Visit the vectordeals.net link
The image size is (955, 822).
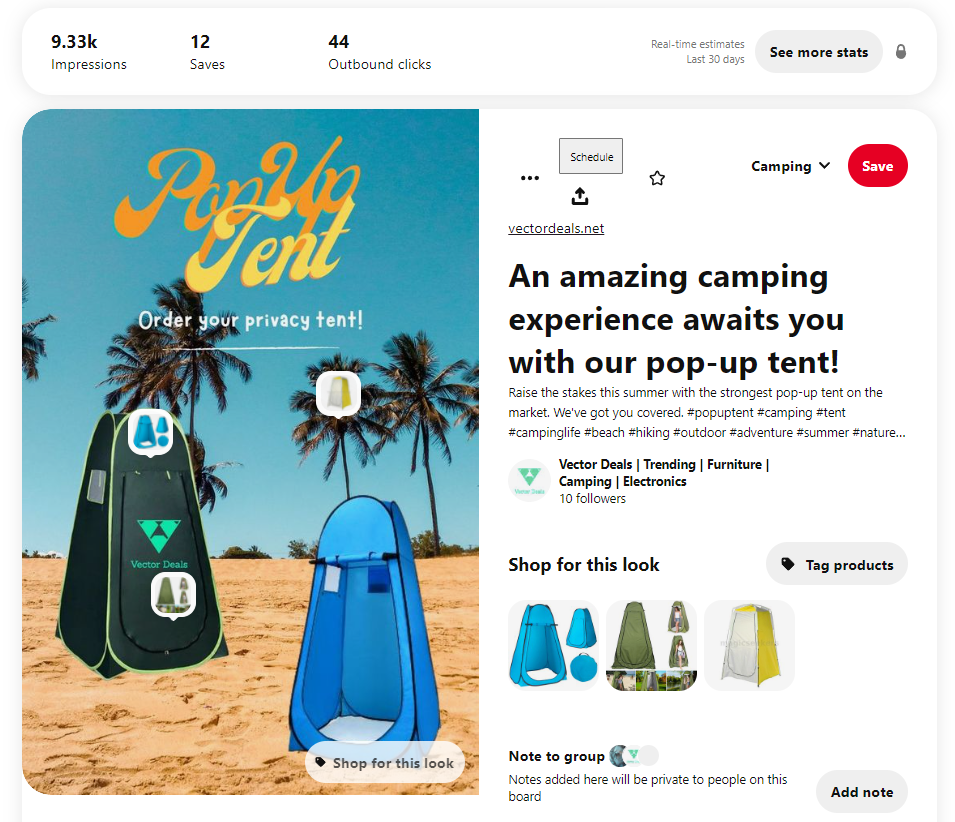tap(556, 228)
